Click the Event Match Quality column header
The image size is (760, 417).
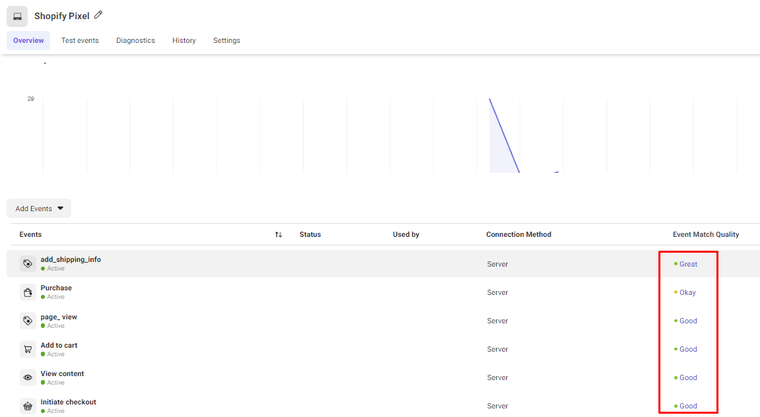[706, 234]
